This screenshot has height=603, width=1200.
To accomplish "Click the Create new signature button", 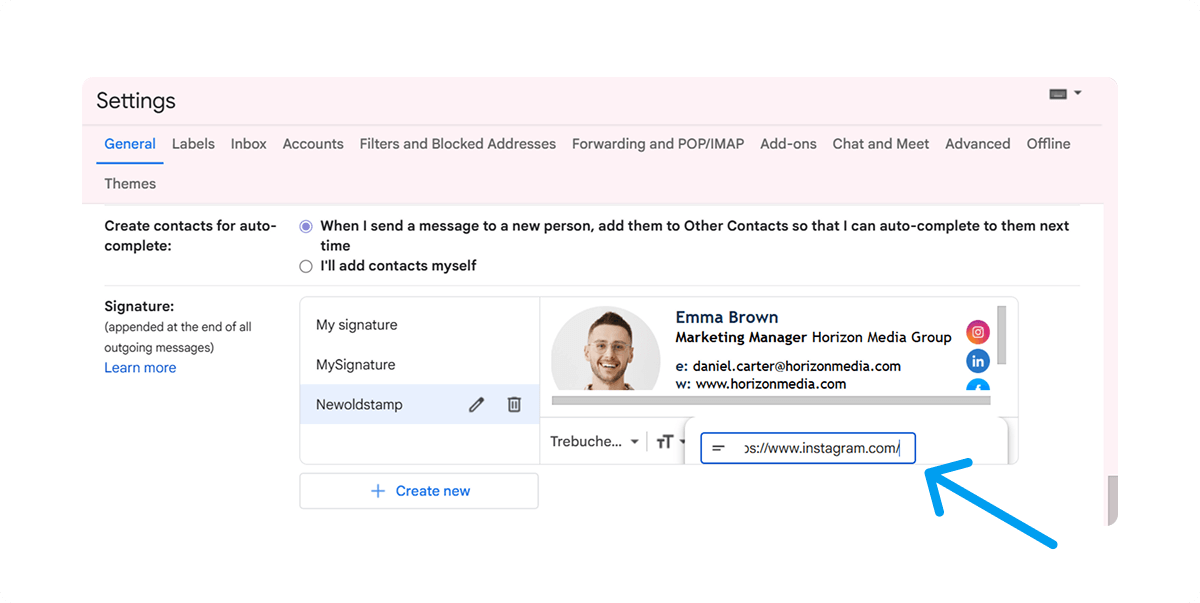I will (419, 490).
